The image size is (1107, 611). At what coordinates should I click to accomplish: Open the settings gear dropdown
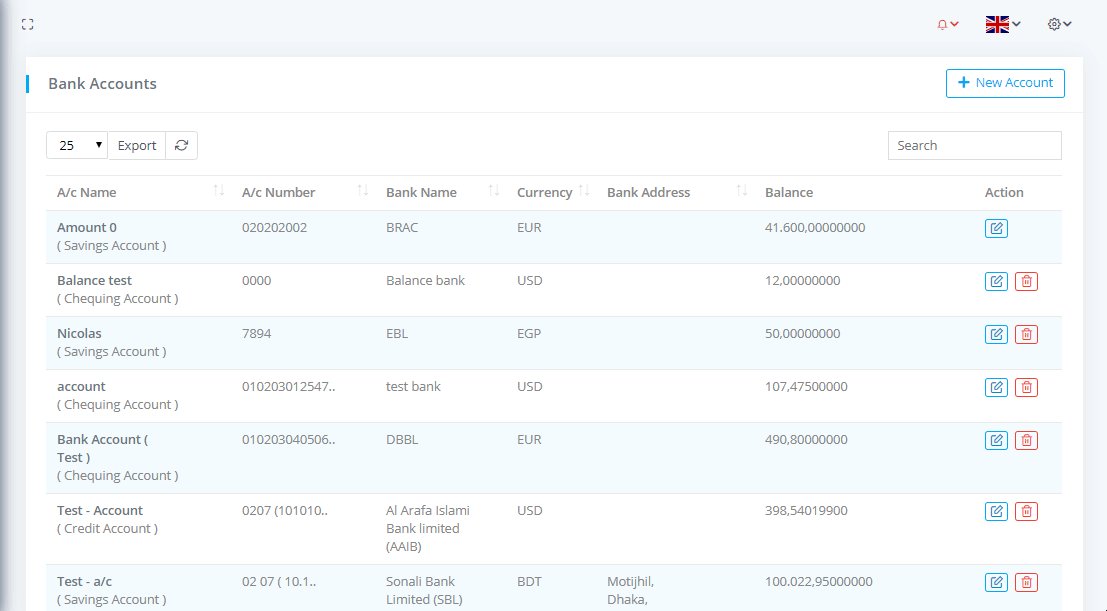coord(1059,24)
